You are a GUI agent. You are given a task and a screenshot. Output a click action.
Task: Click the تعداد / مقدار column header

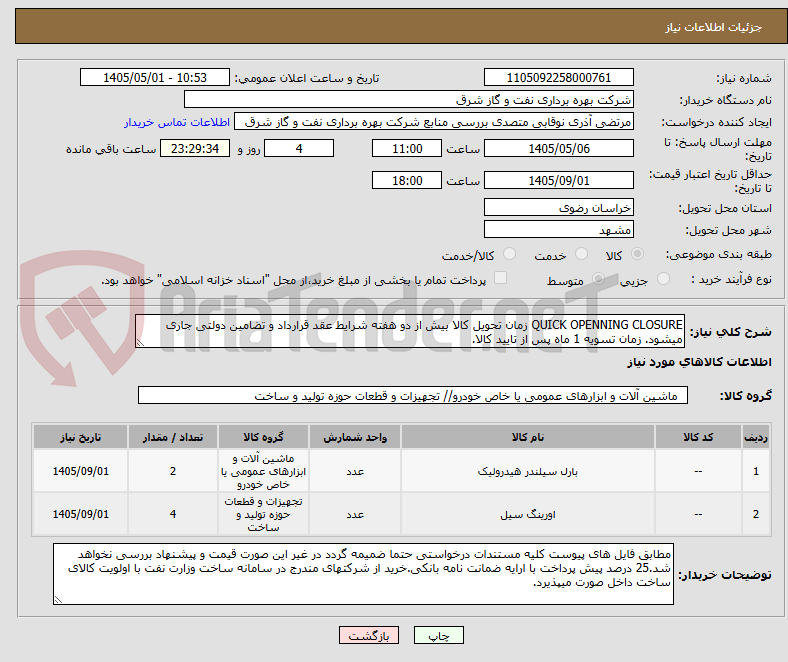(x=173, y=437)
